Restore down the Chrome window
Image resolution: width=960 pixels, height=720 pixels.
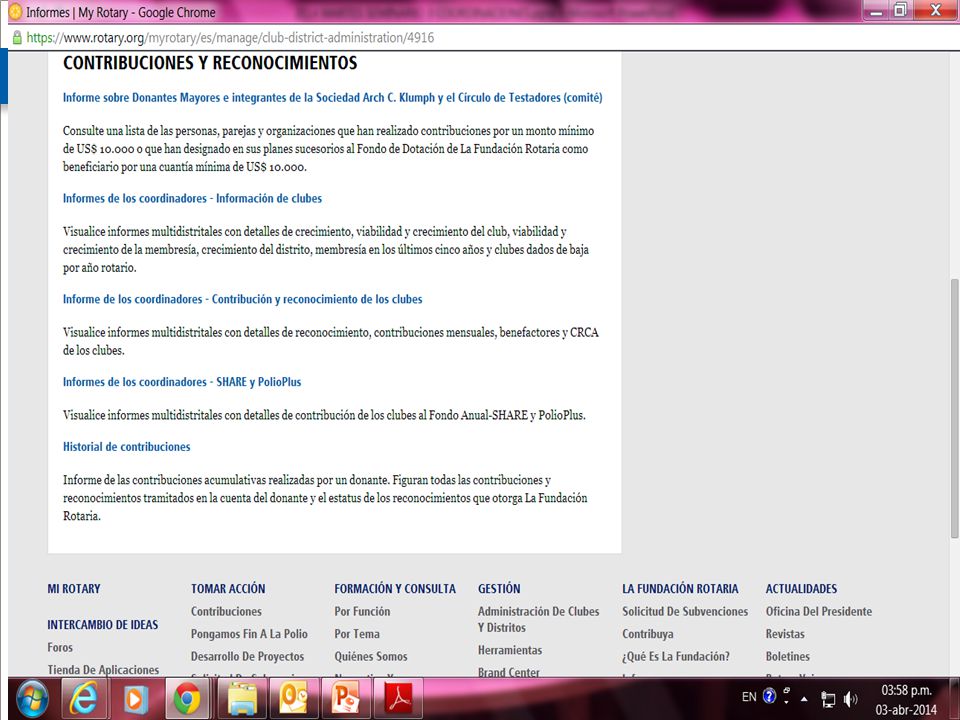pos(900,10)
